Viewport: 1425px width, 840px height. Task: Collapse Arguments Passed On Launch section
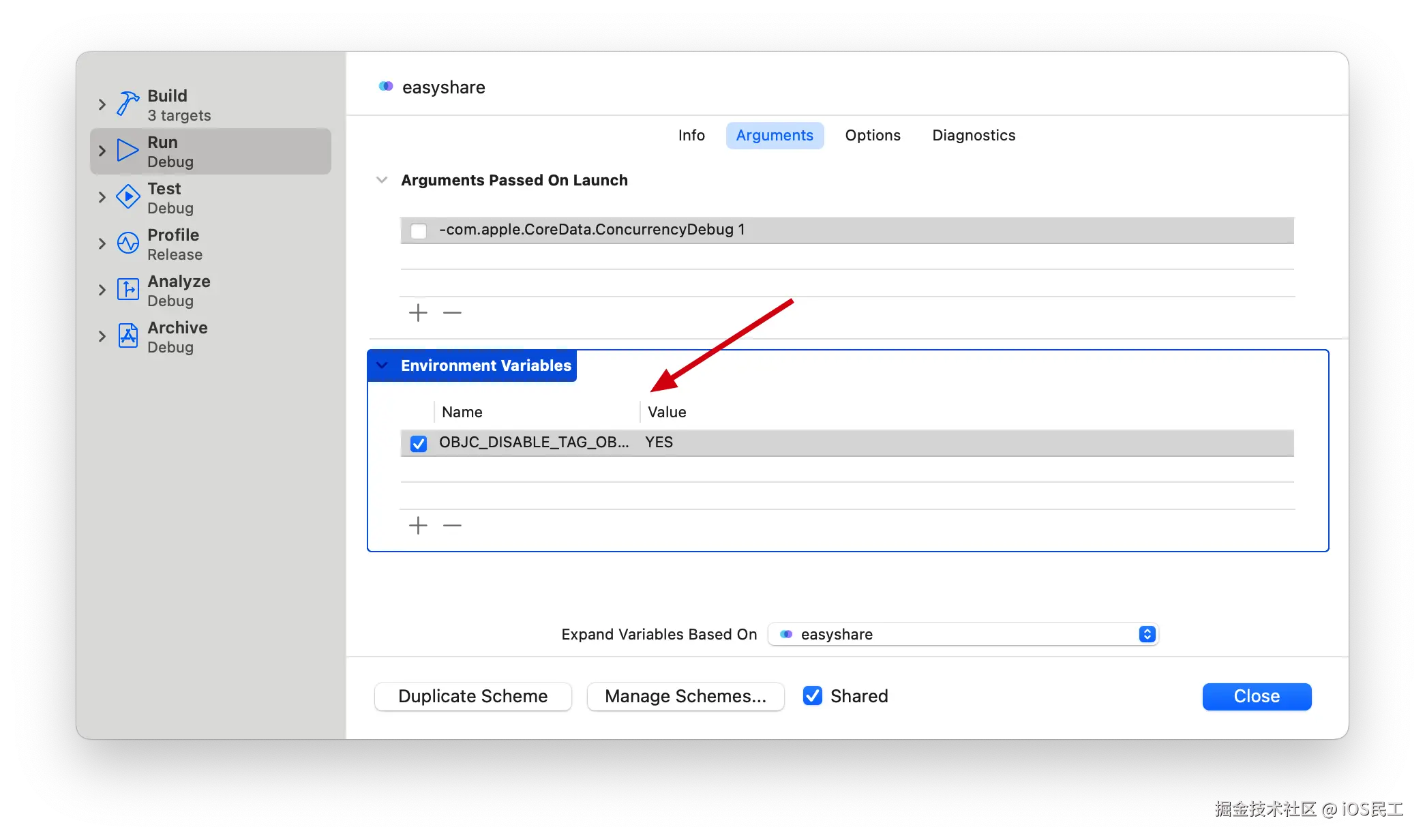[382, 180]
